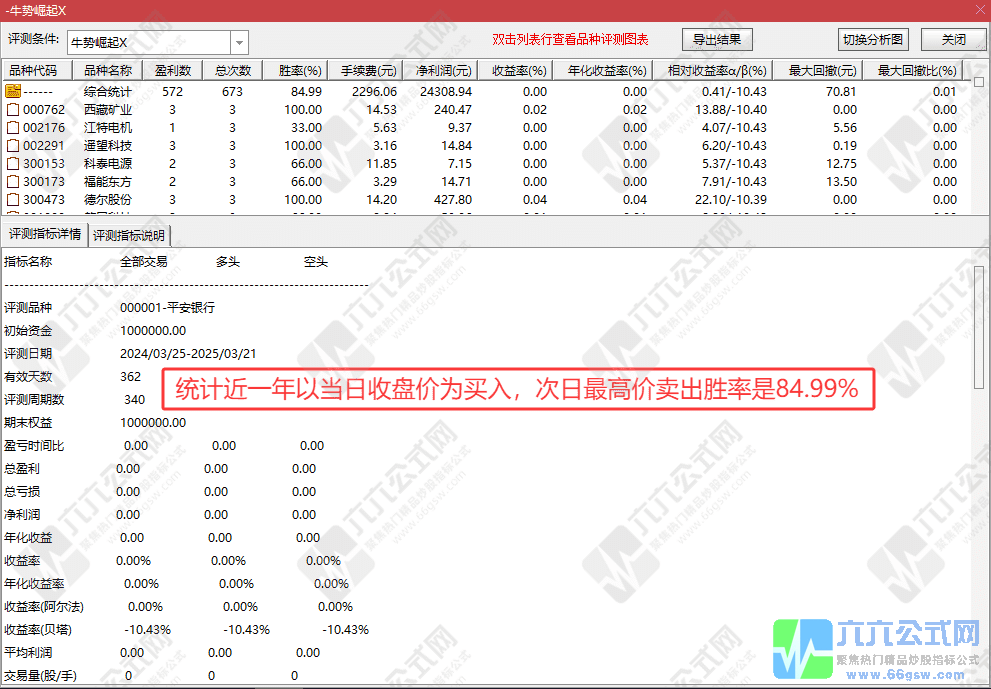This screenshot has height=689, width=991.
Task: Tick the box beside stock 002291 通望科技
Action: click(x=13, y=145)
